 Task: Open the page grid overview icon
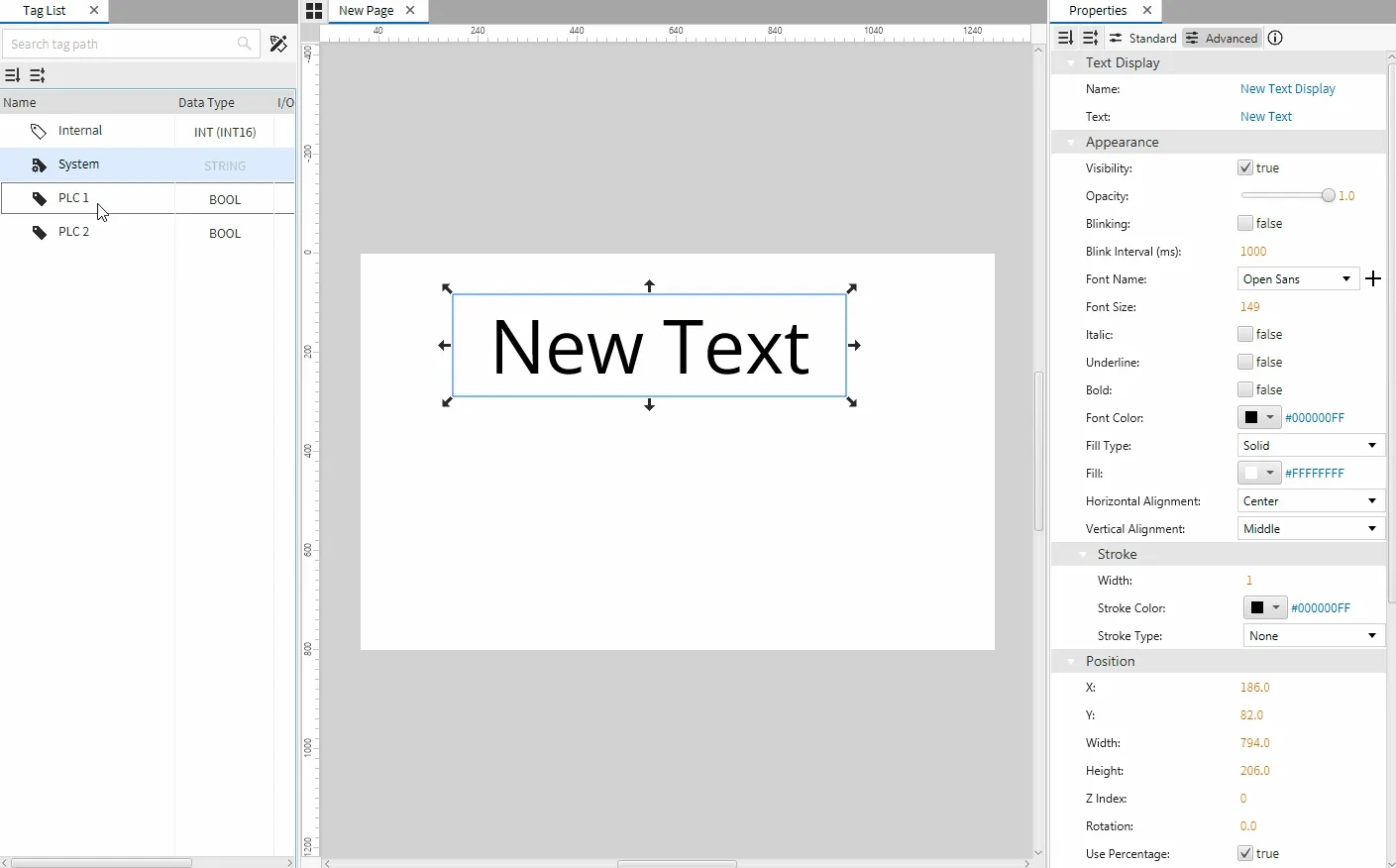pos(314,11)
